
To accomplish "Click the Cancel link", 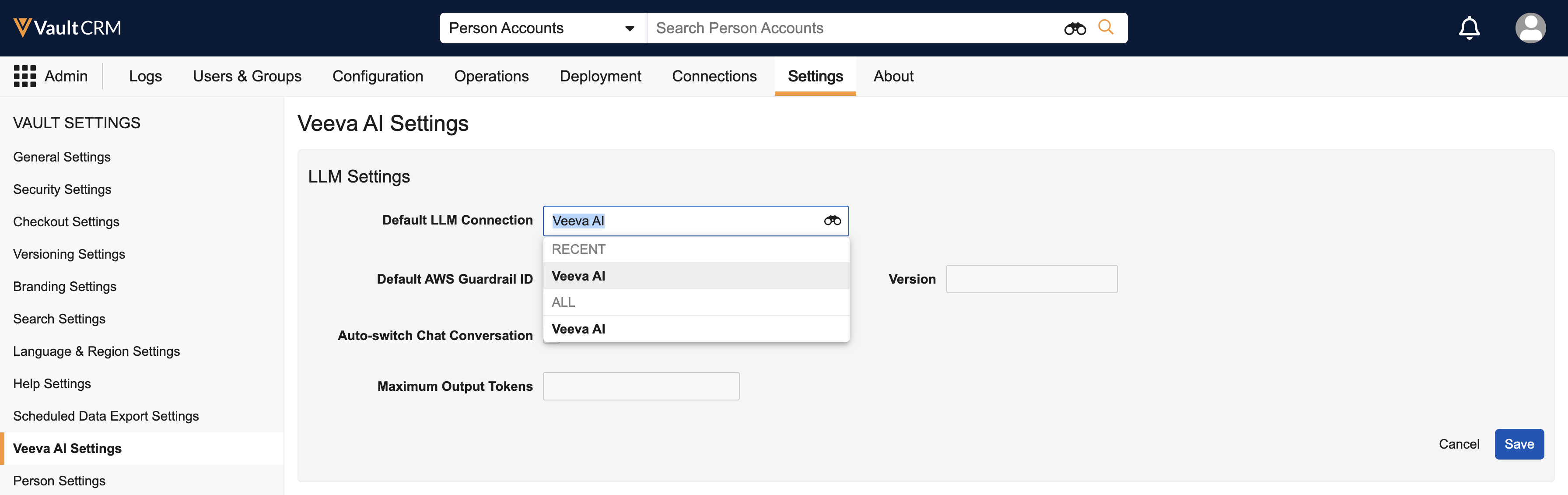I will 1459,444.
